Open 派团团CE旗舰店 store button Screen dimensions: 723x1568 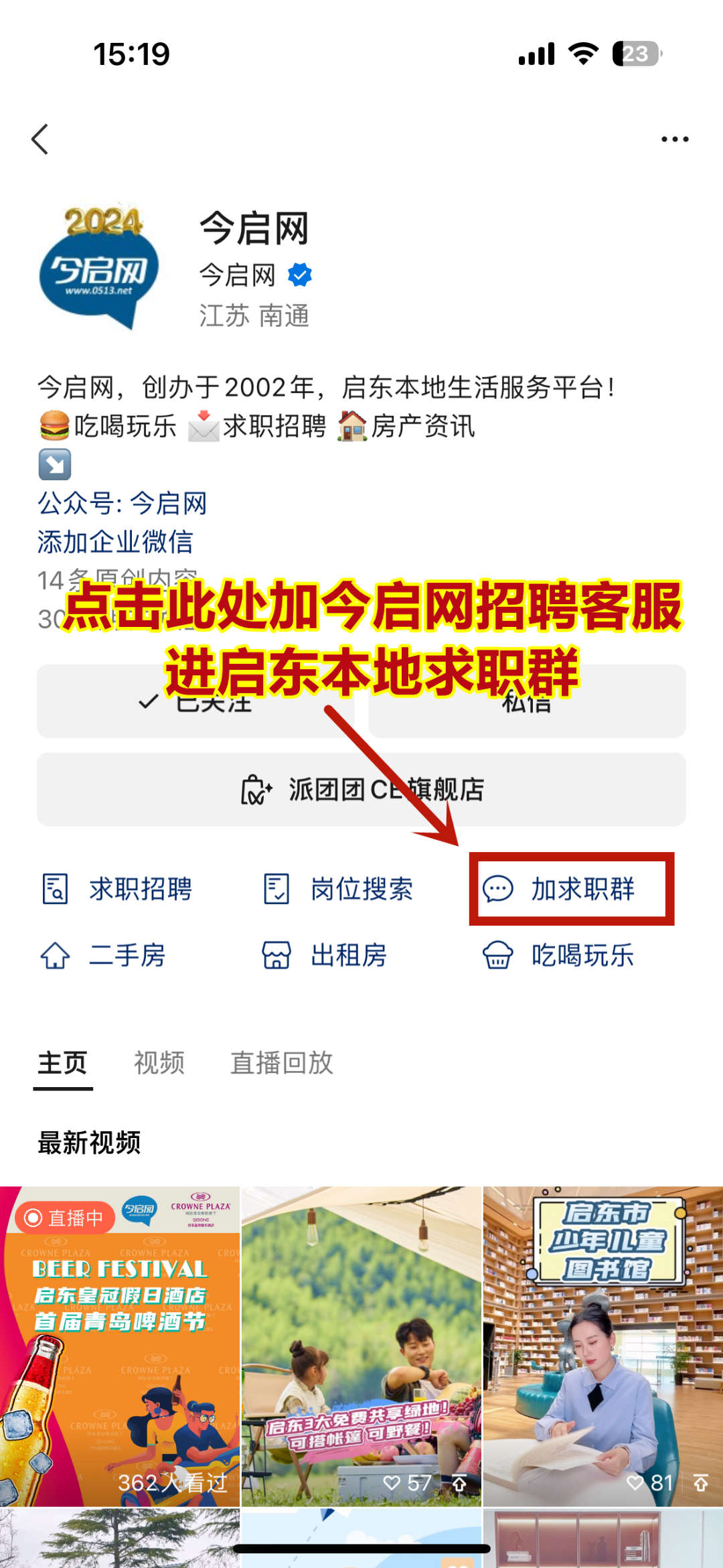[x=361, y=790]
